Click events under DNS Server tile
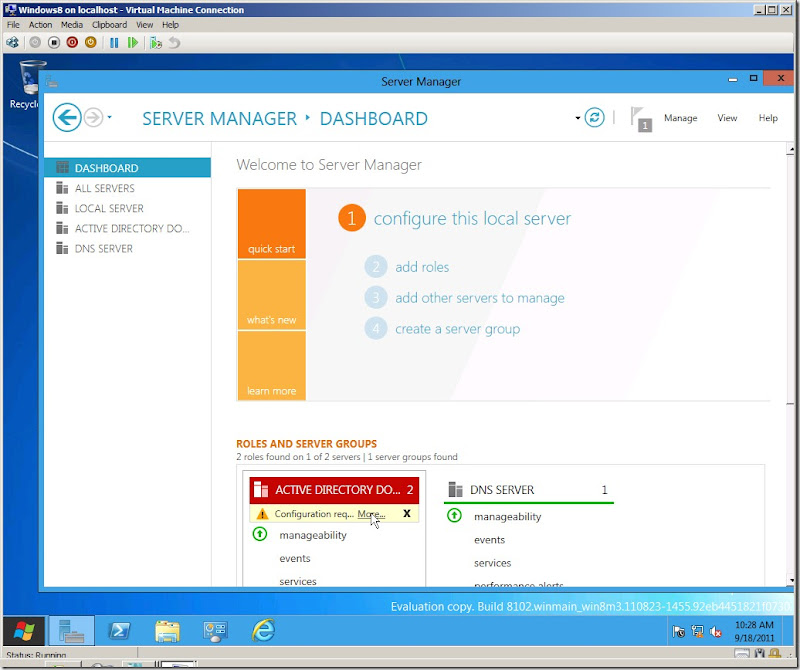The image size is (800, 670). (489, 540)
